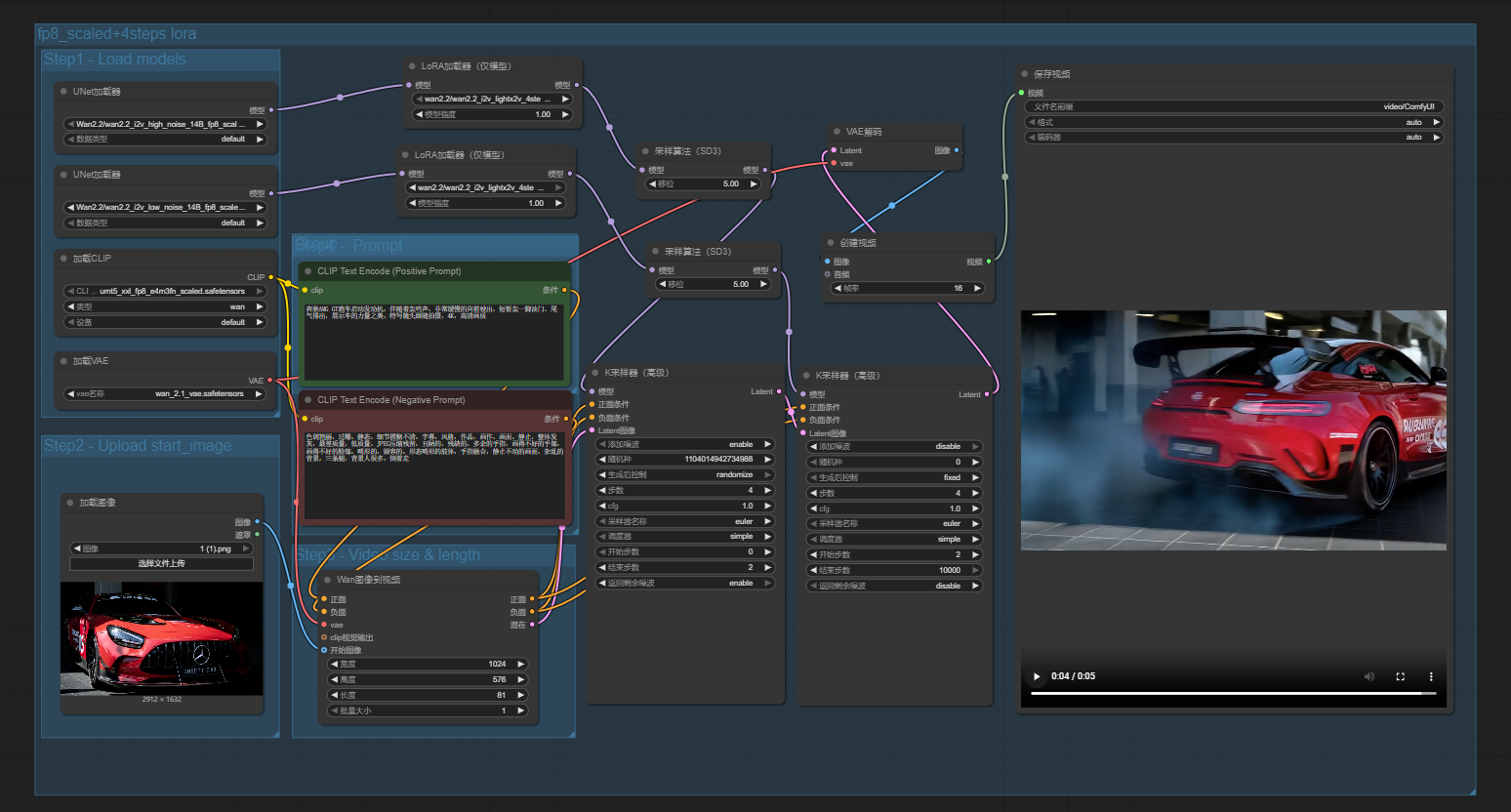Collapse the VAE解码 node via its title dot
1511x812 pixels.
coord(837,132)
